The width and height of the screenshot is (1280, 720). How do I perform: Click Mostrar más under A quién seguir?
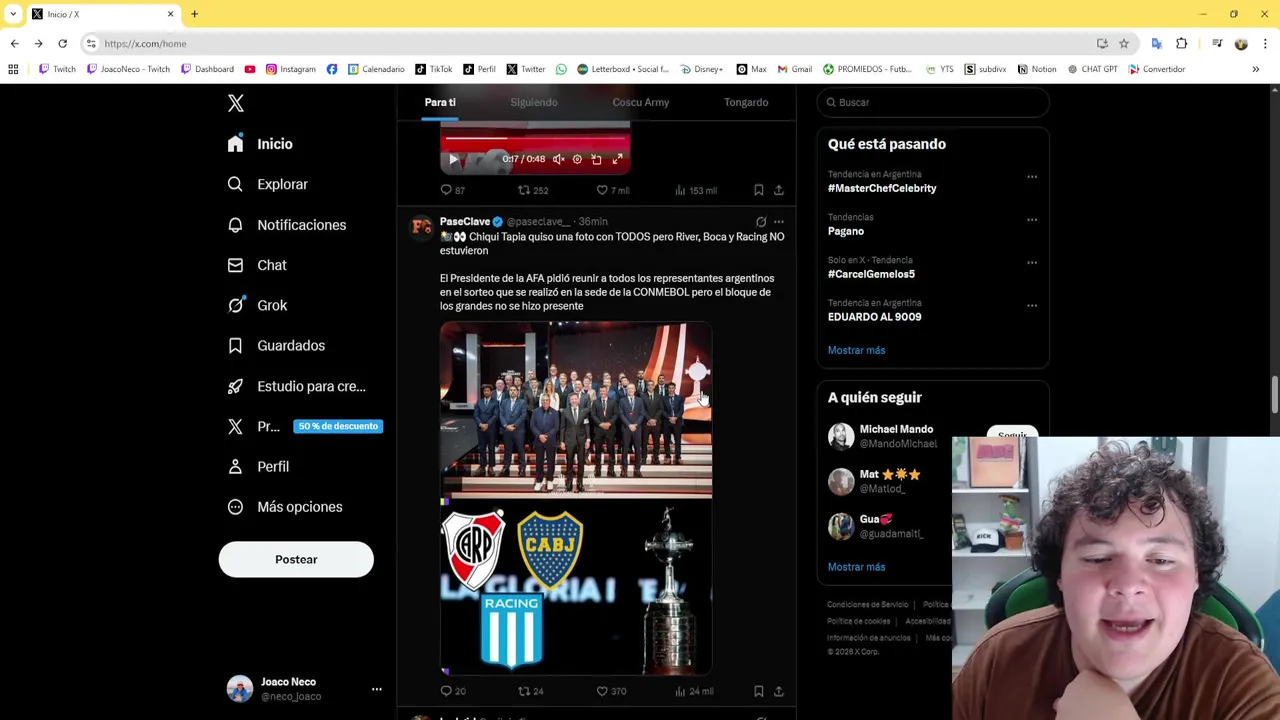[x=856, y=567]
